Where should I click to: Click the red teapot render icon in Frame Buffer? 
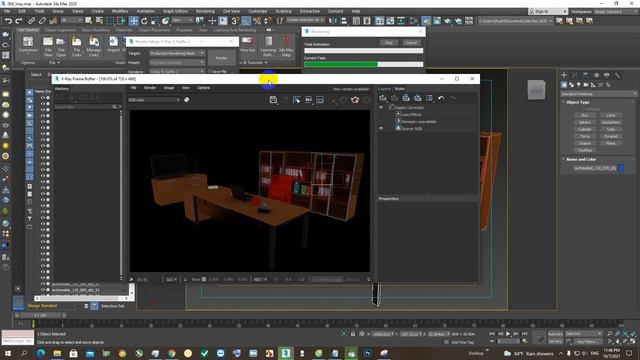click(x=355, y=100)
